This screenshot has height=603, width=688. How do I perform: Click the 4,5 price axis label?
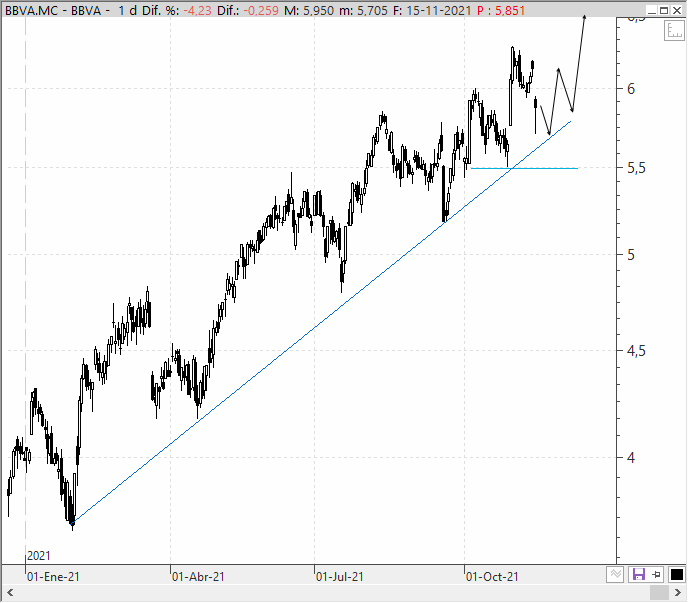point(636,351)
